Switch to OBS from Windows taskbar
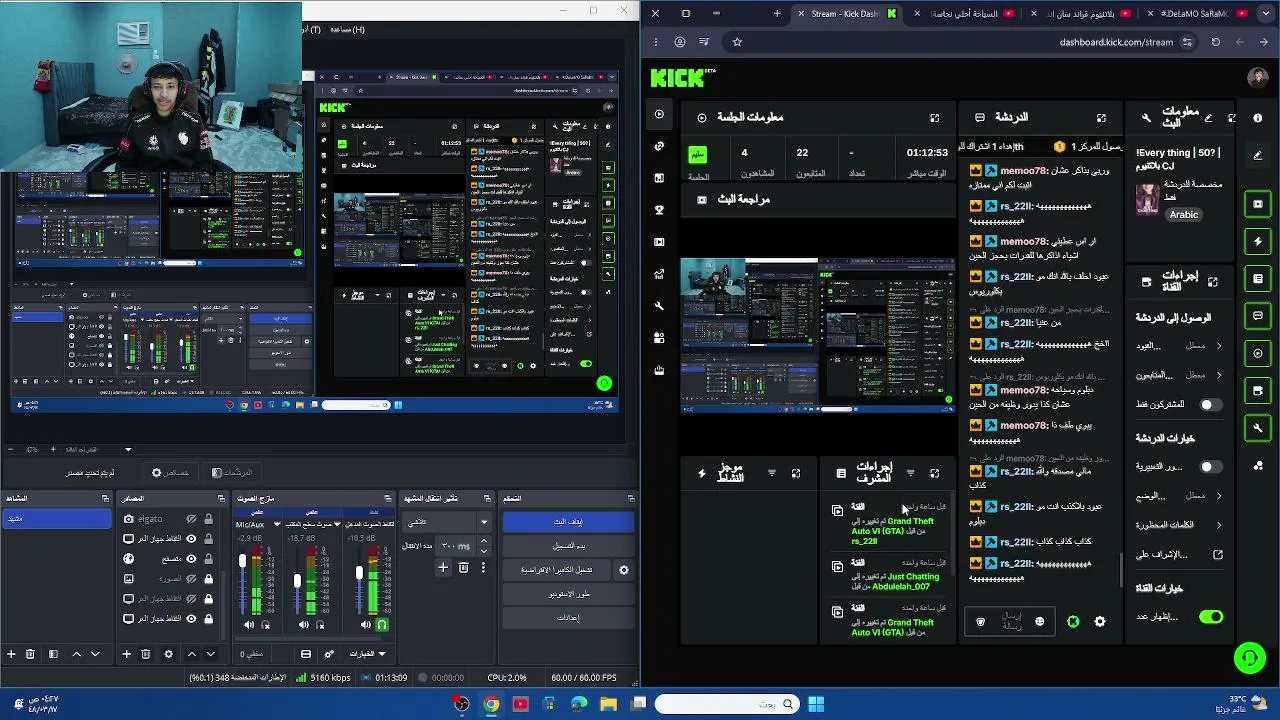Image resolution: width=1280 pixels, height=720 pixels. click(x=461, y=704)
